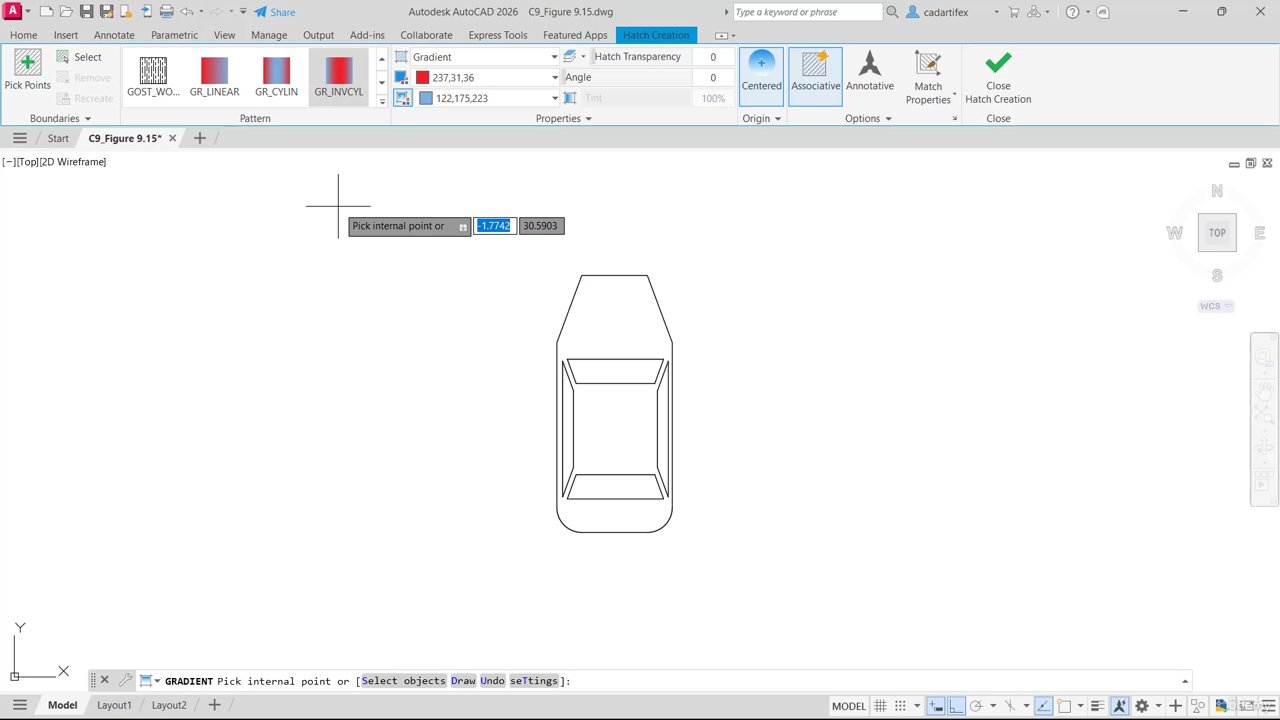Switch to the Layout1 tab
Viewport: 1280px width, 720px height.
pos(114,705)
